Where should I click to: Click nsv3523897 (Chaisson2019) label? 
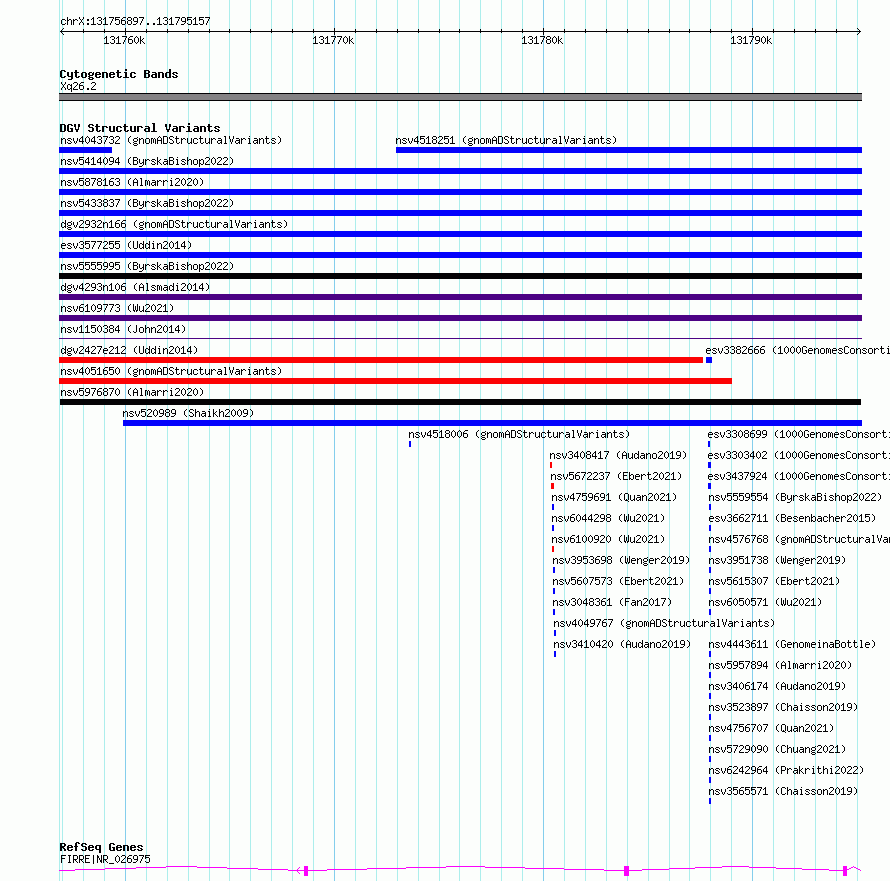(783, 707)
